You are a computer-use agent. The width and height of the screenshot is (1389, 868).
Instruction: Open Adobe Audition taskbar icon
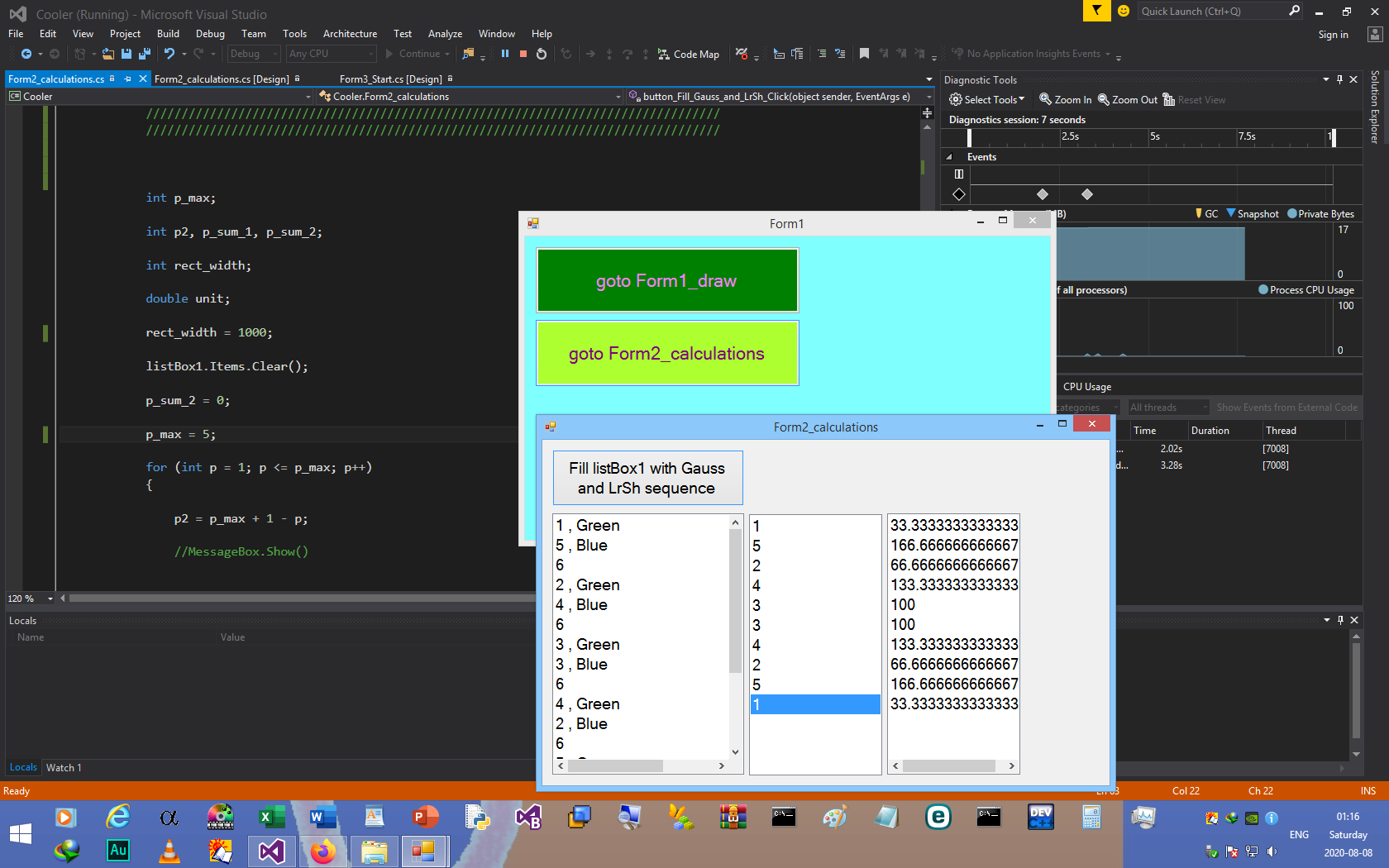[118, 851]
